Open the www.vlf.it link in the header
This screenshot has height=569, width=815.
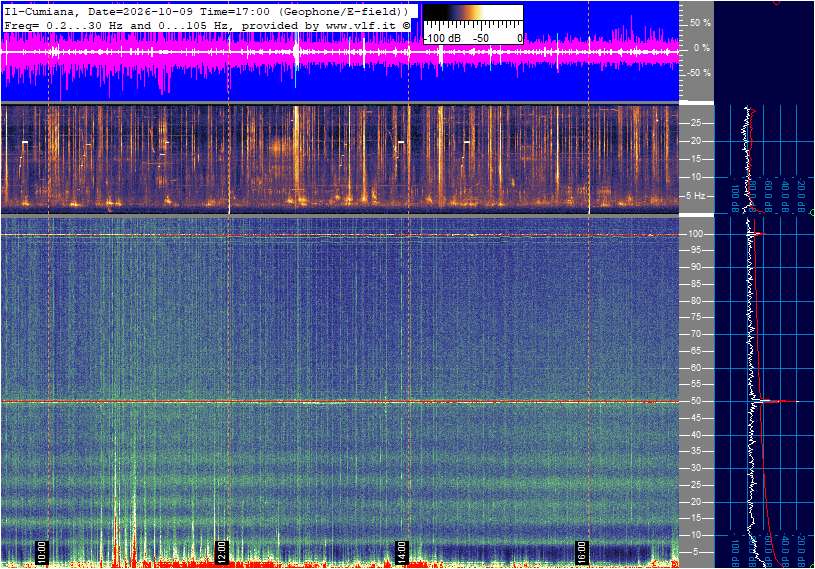[363, 25]
